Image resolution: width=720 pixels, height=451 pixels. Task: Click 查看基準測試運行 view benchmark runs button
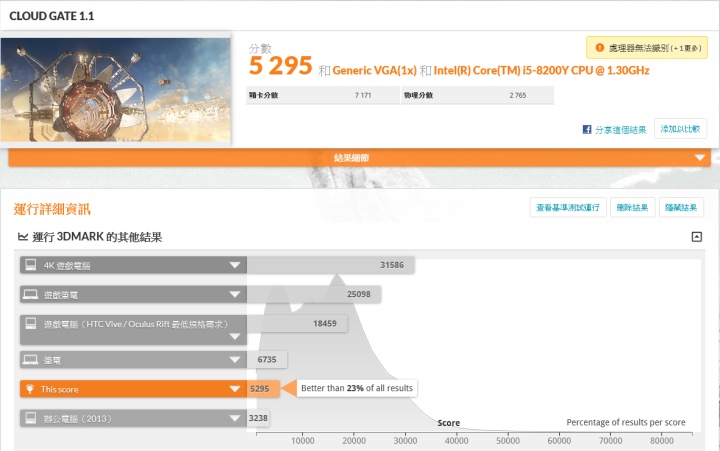[567, 208]
